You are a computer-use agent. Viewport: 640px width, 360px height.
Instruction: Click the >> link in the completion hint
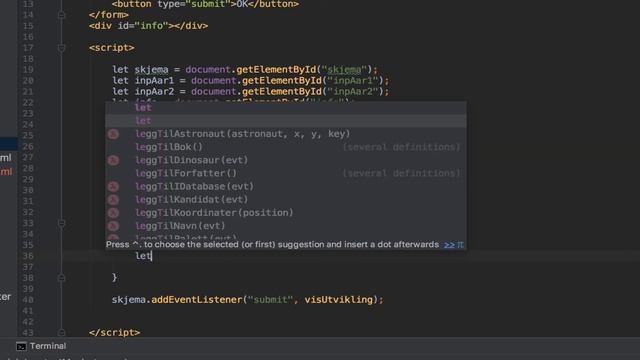point(449,244)
